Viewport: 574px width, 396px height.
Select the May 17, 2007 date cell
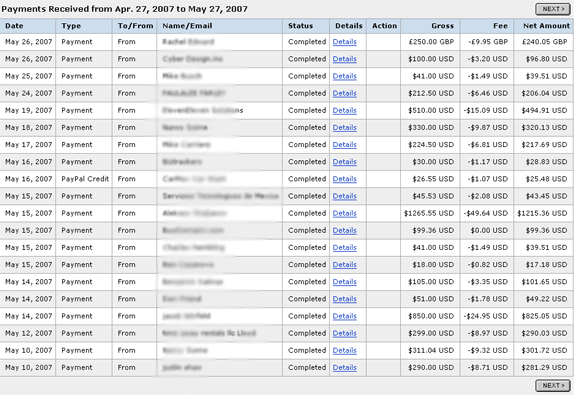point(29,145)
